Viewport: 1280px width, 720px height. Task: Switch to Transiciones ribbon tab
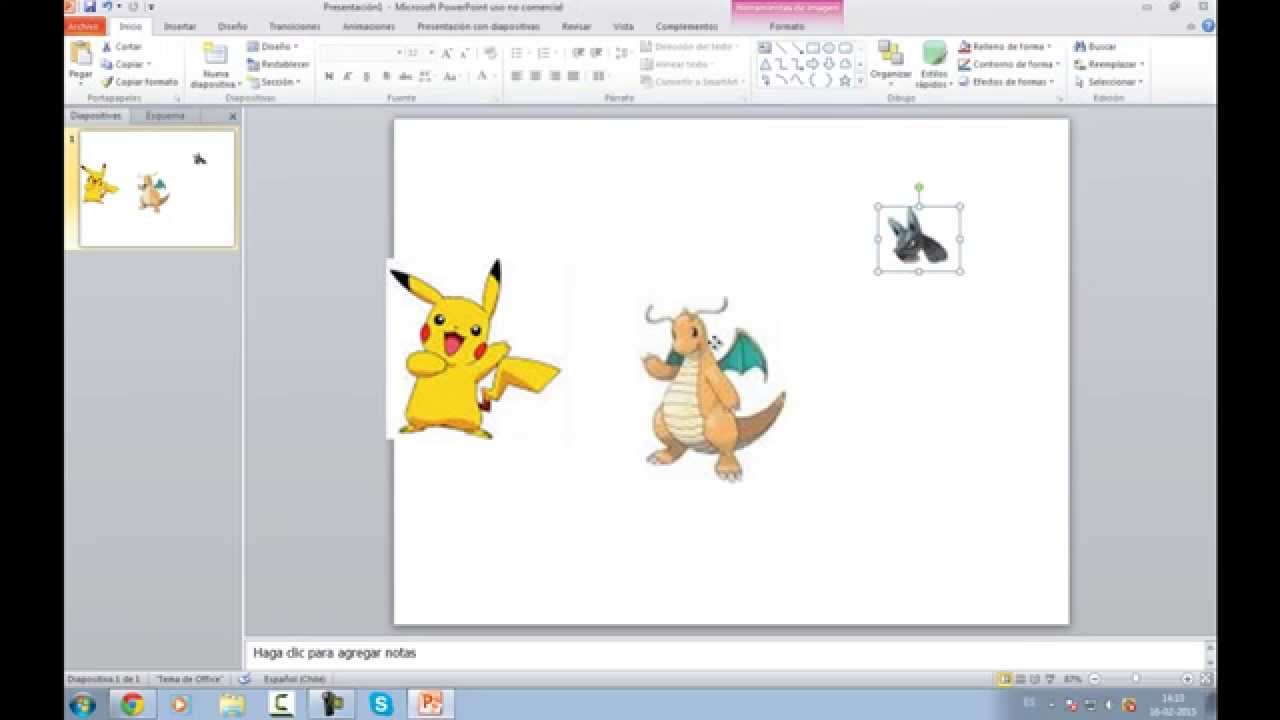click(x=294, y=27)
